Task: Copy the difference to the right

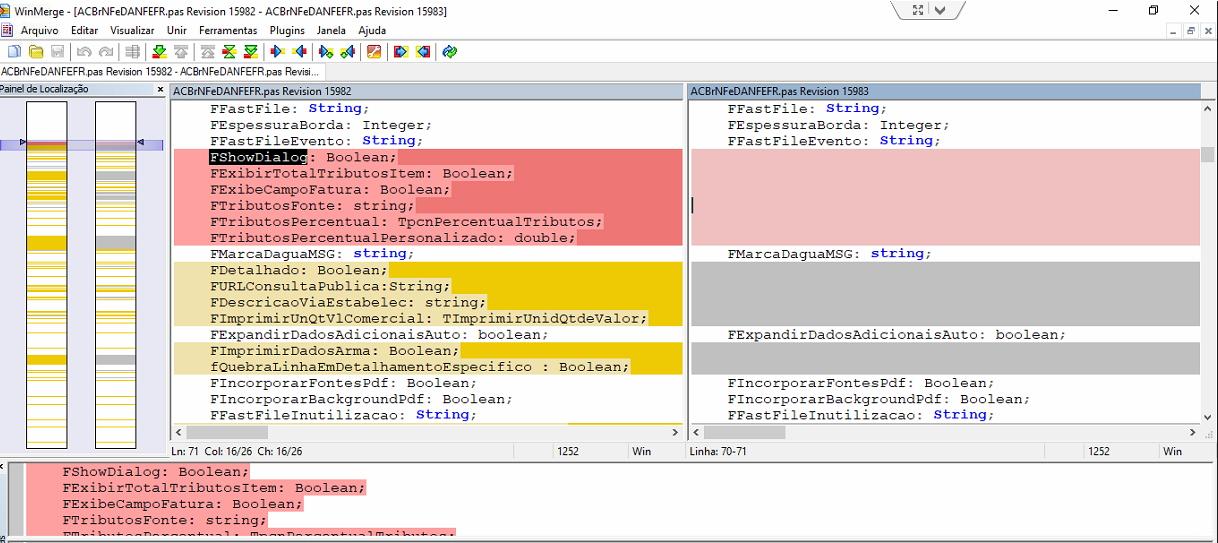Action: tap(277, 51)
